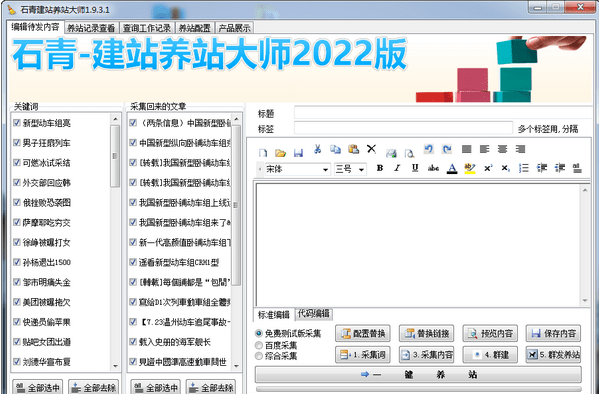The height and width of the screenshot is (394, 599).
Task: Click the 替换链接 button
Action: click(x=426, y=334)
